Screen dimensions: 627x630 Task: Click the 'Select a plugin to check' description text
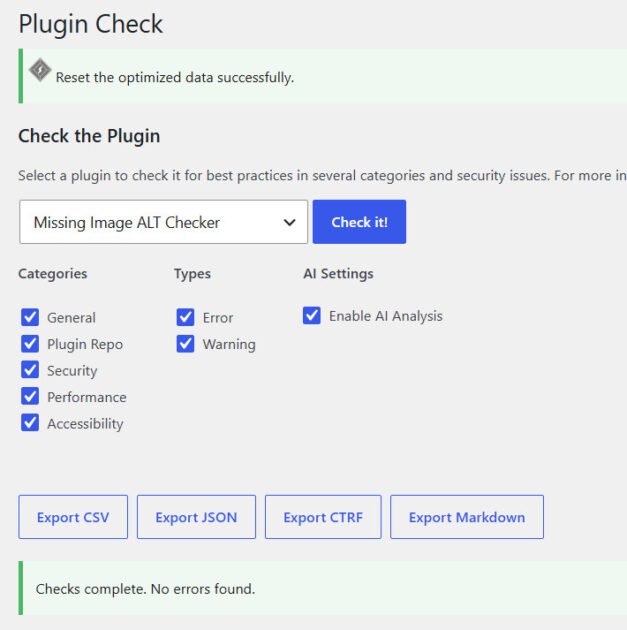(322, 176)
